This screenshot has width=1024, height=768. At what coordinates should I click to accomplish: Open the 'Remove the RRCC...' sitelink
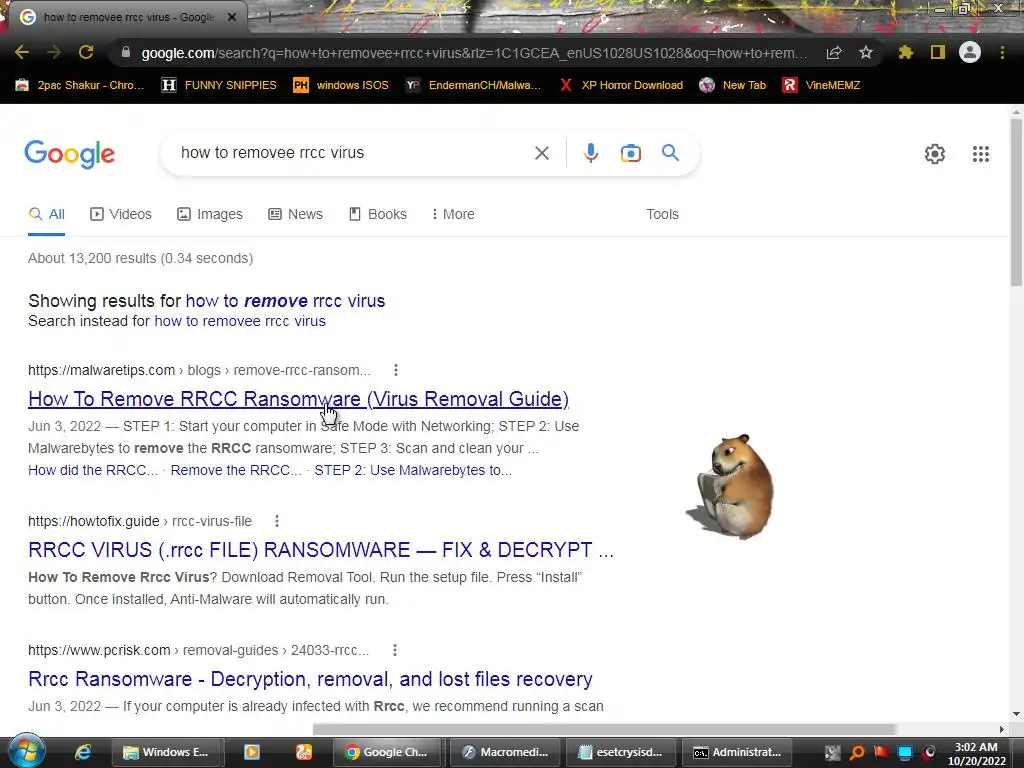pyautogui.click(x=236, y=470)
